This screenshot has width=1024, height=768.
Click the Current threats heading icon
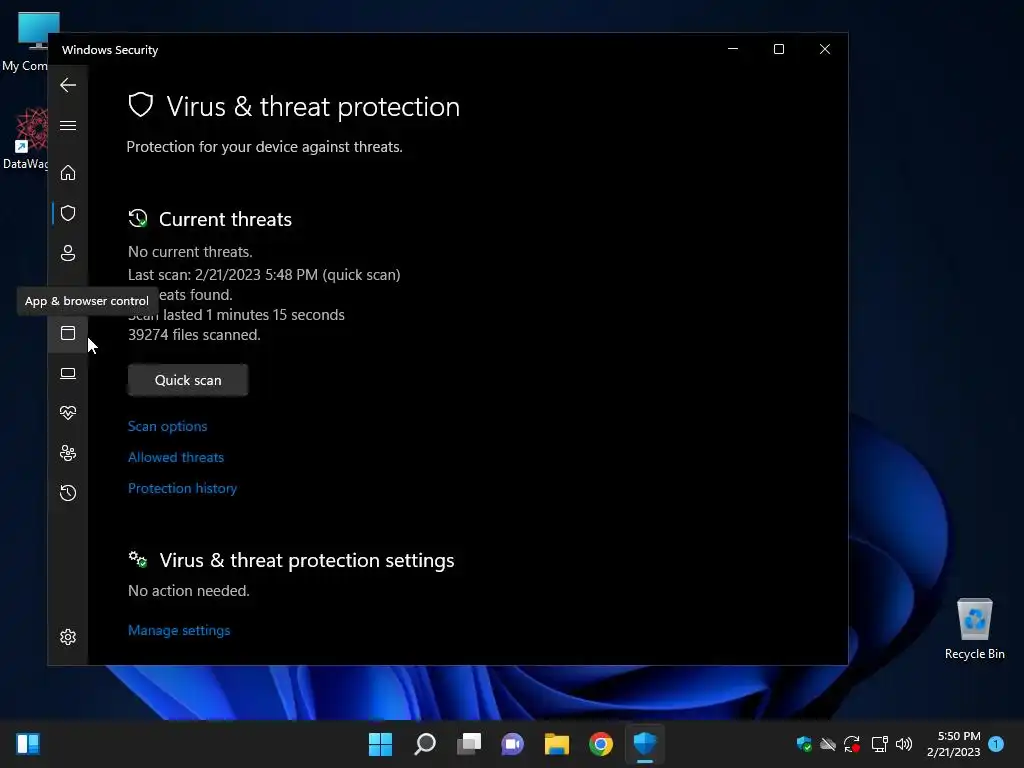coord(138,218)
